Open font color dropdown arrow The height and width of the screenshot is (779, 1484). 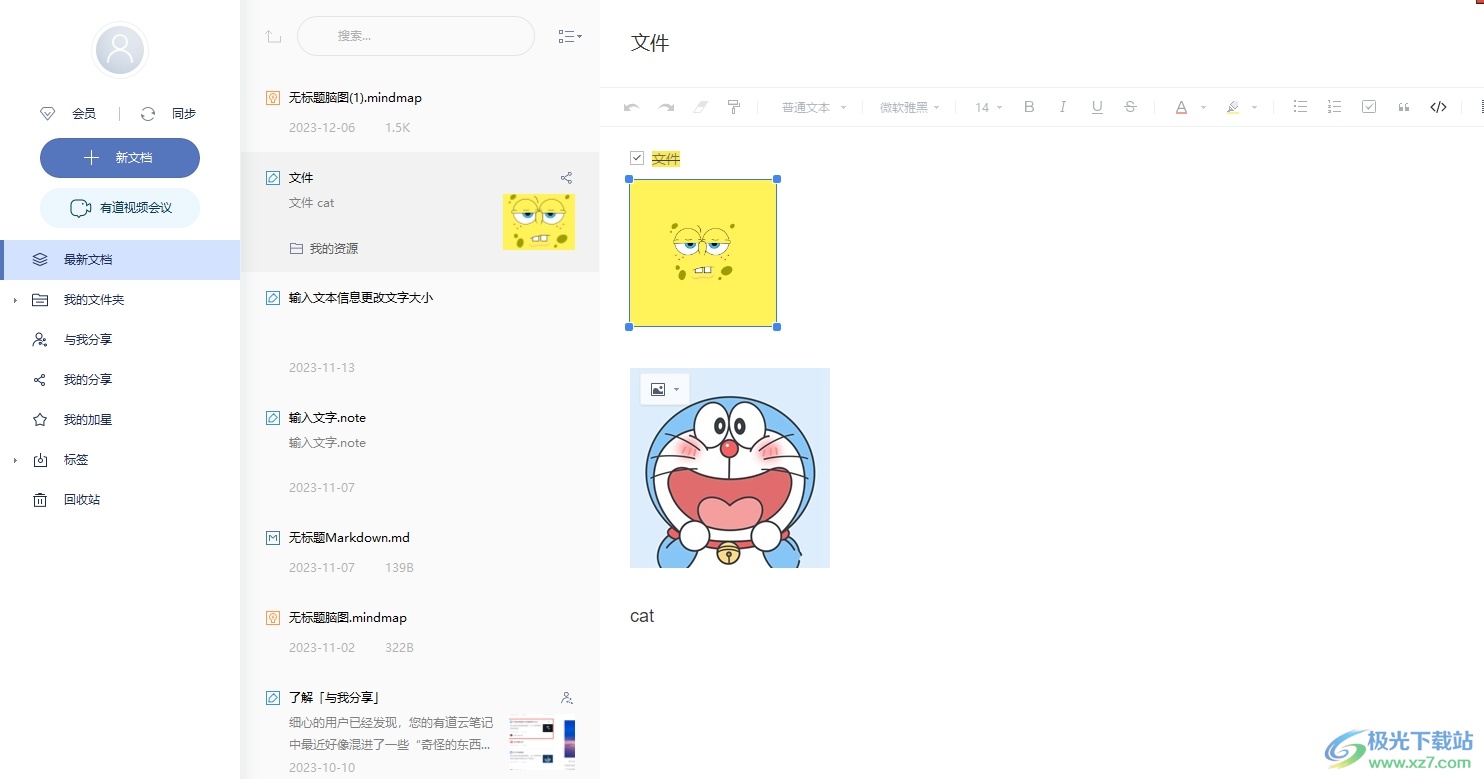pos(1203,108)
